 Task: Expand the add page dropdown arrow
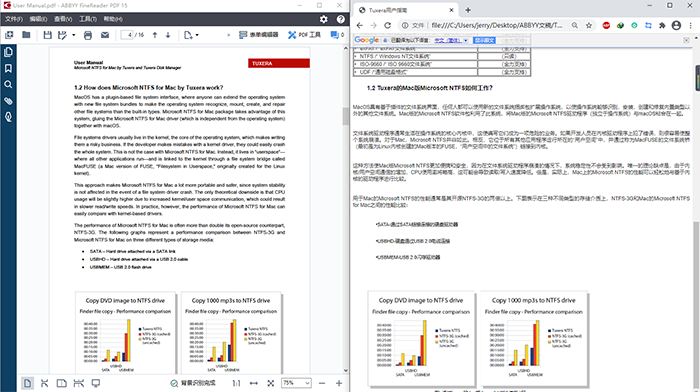coord(197,35)
